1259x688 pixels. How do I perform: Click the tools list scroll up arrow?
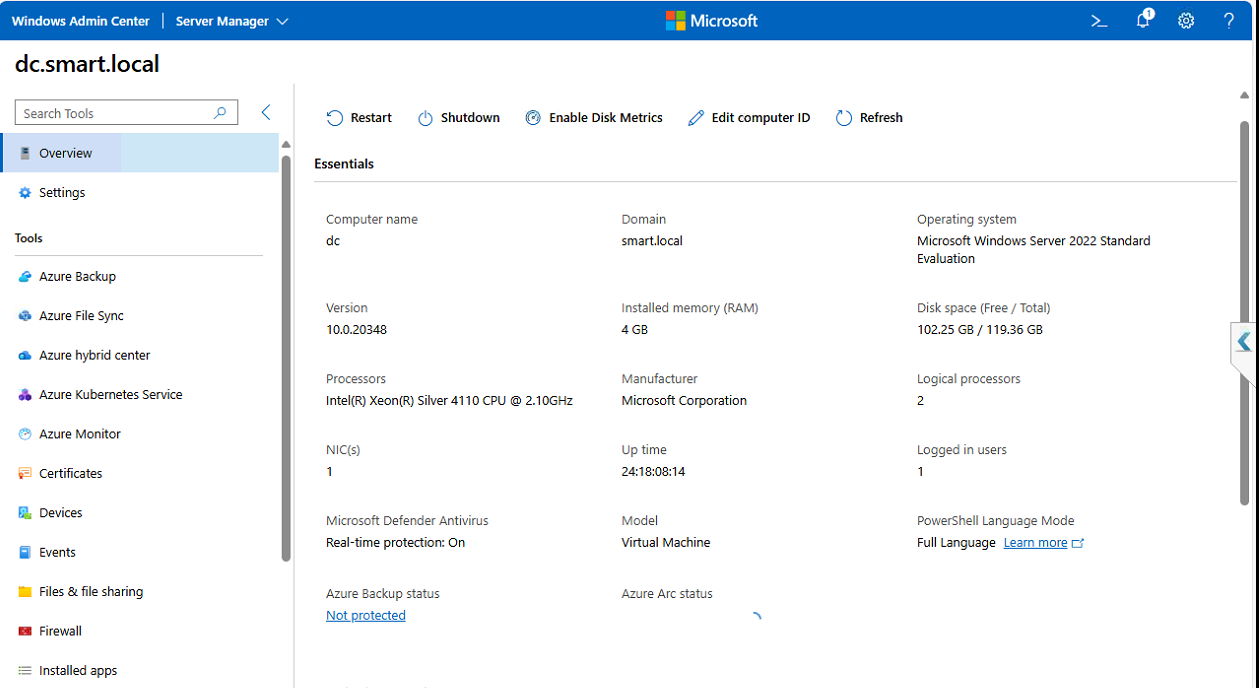click(x=286, y=145)
